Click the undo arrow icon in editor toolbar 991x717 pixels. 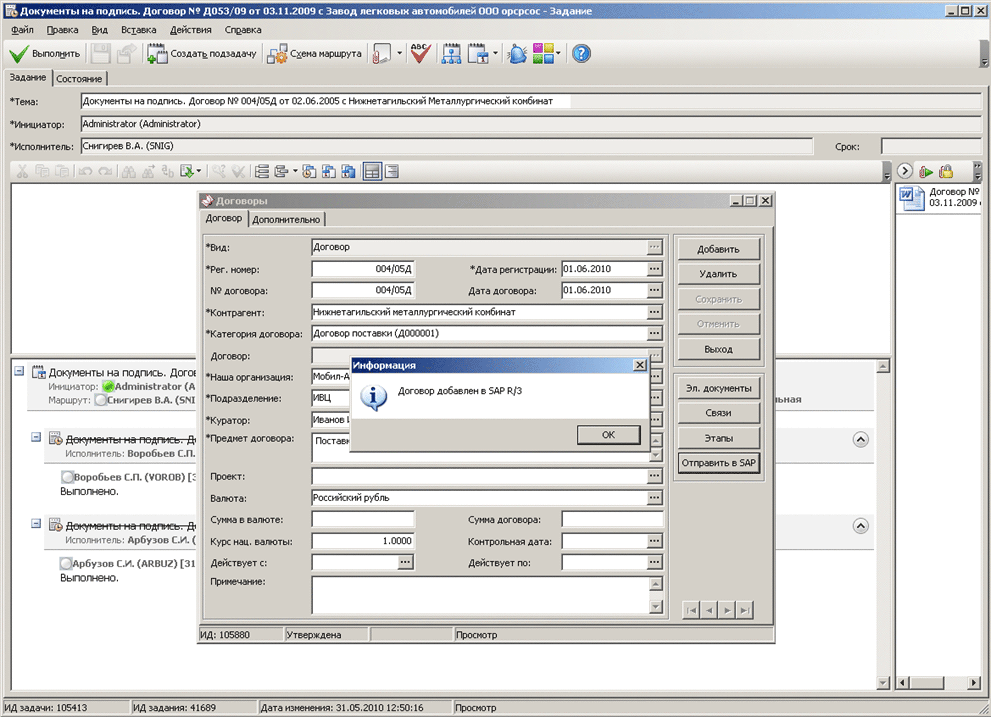click(x=85, y=171)
